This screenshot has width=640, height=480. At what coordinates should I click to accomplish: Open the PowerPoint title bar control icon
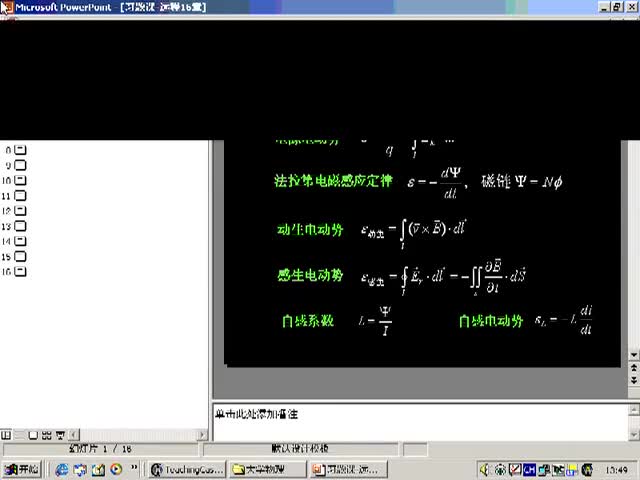(x=7, y=7)
